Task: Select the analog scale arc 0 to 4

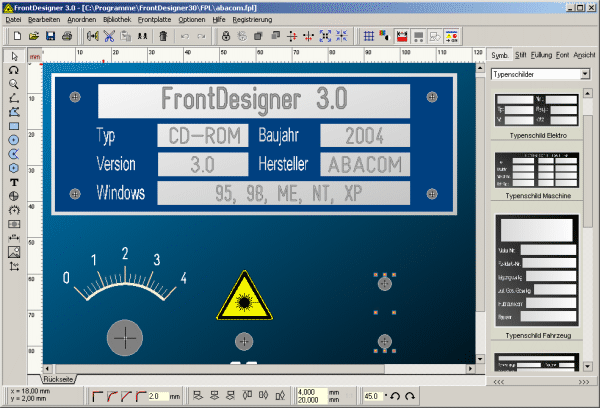Action: (x=125, y=274)
